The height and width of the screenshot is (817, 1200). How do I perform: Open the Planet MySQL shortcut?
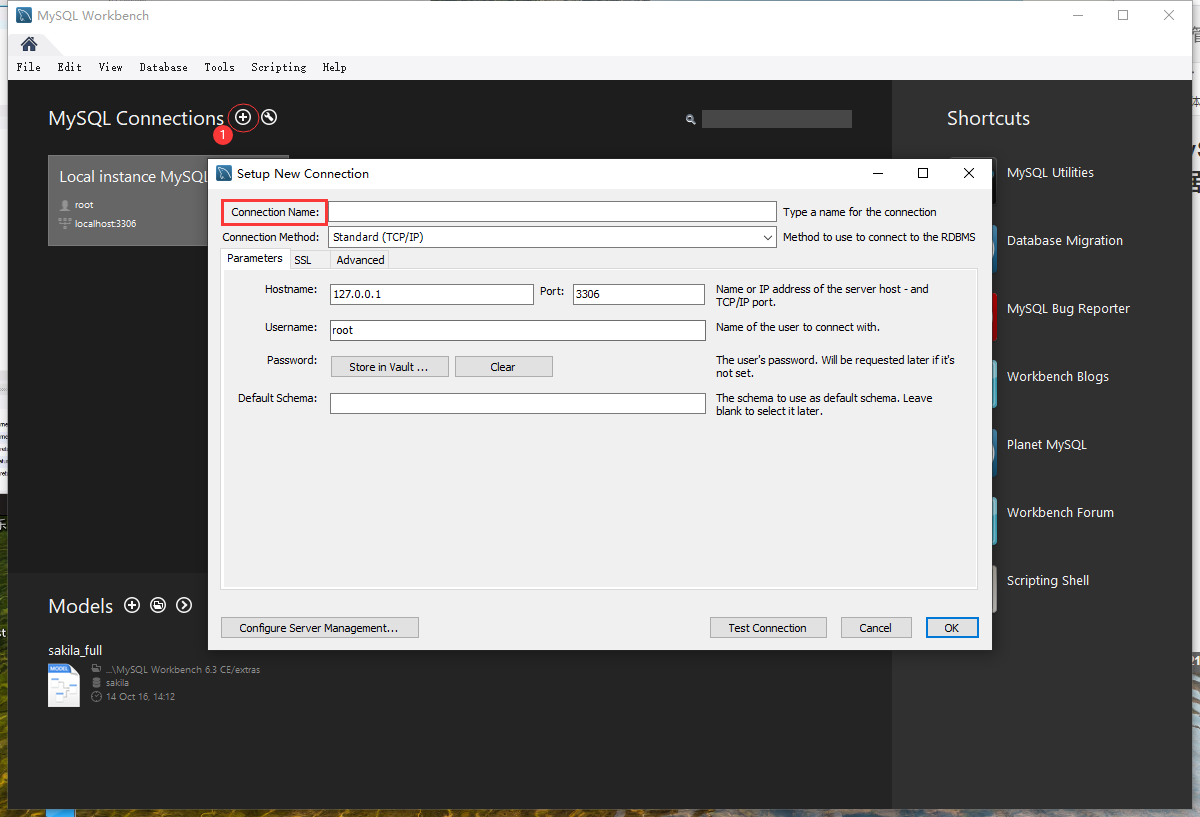click(1046, 444)
